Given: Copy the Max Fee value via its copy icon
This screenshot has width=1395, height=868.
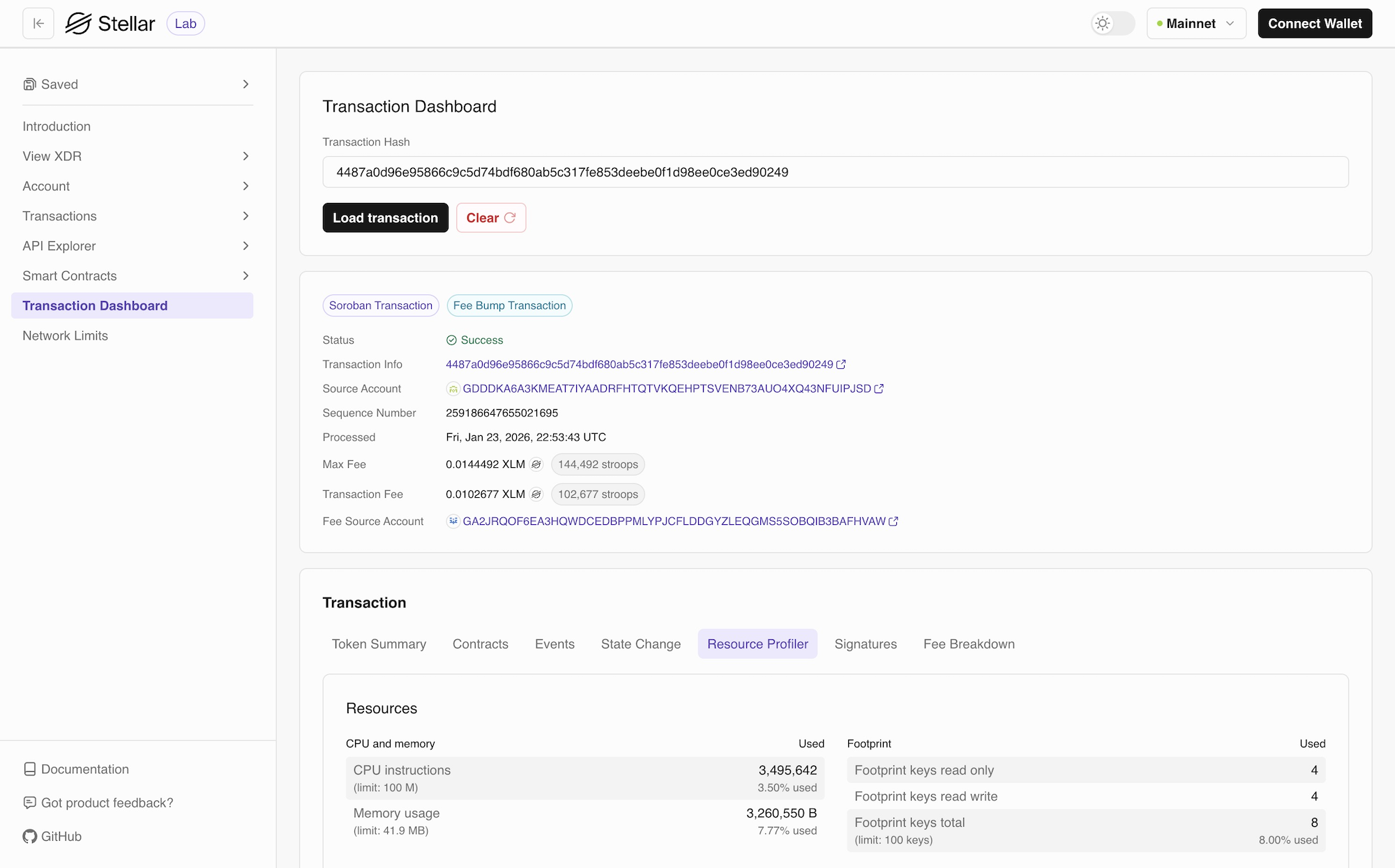Looking at the screenshot, I should [536, 464].
